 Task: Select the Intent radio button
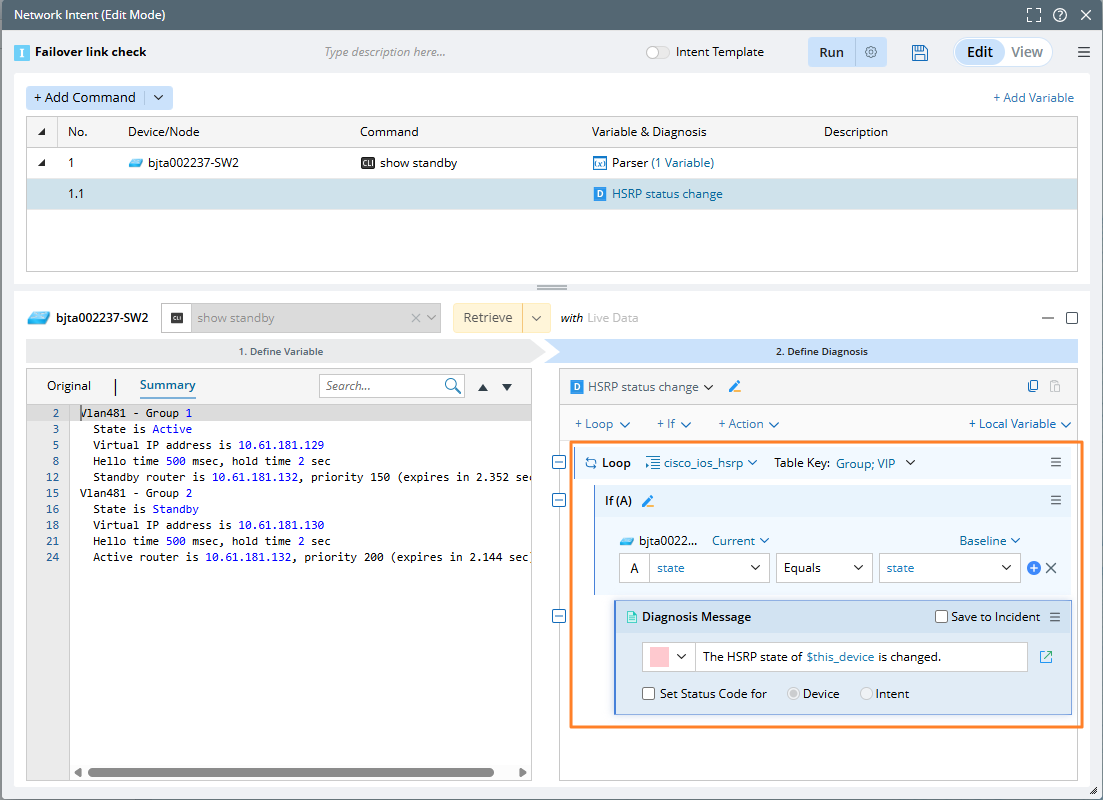click(x=866, y=694)
